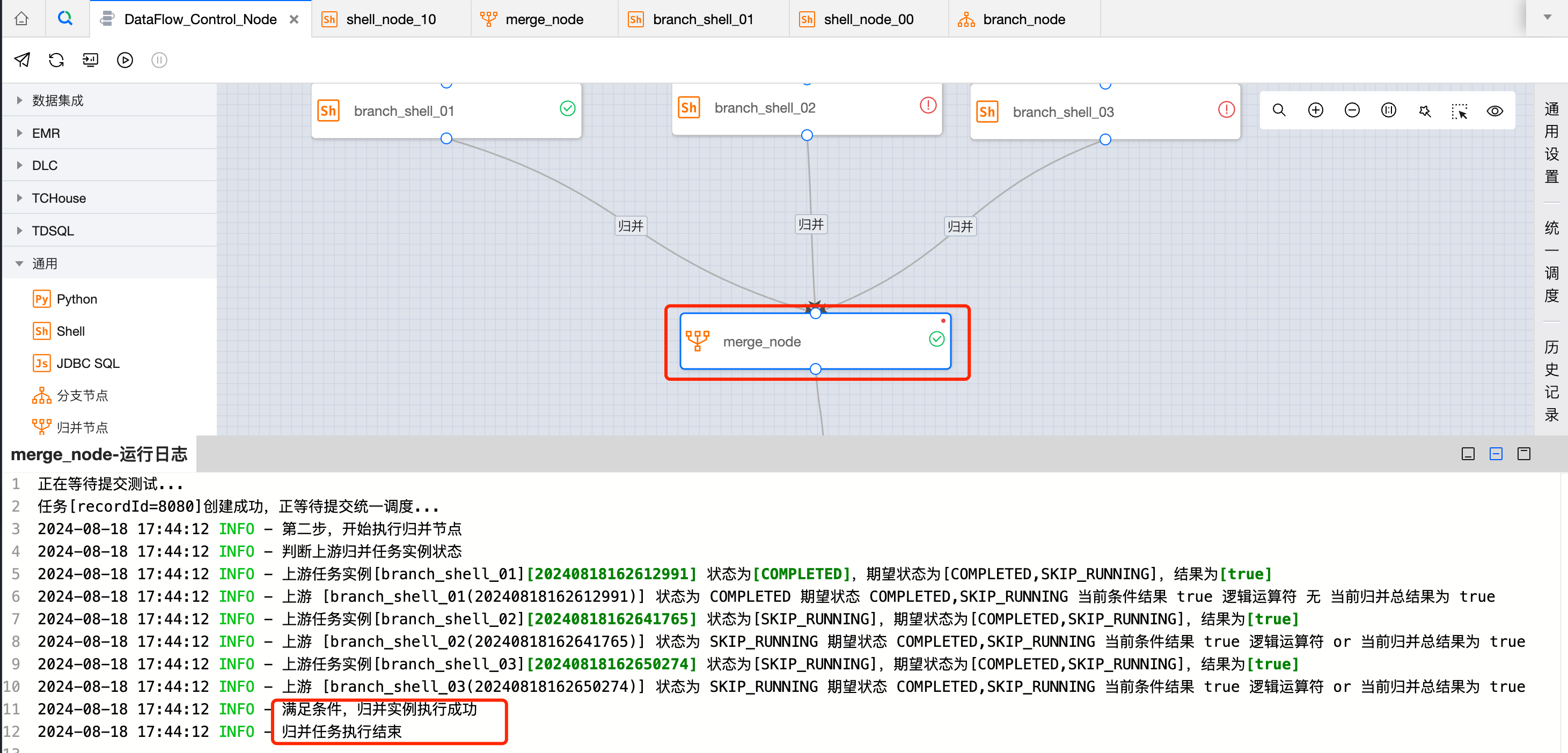Activate the box selection tool
1568x753 pixels.
coord(1459,112)
